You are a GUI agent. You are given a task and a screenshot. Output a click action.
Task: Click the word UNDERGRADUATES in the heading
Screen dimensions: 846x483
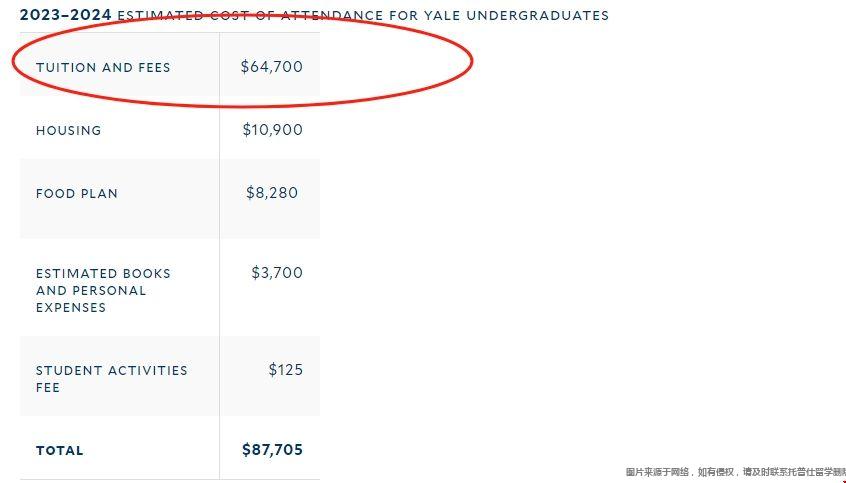point(537,16)
